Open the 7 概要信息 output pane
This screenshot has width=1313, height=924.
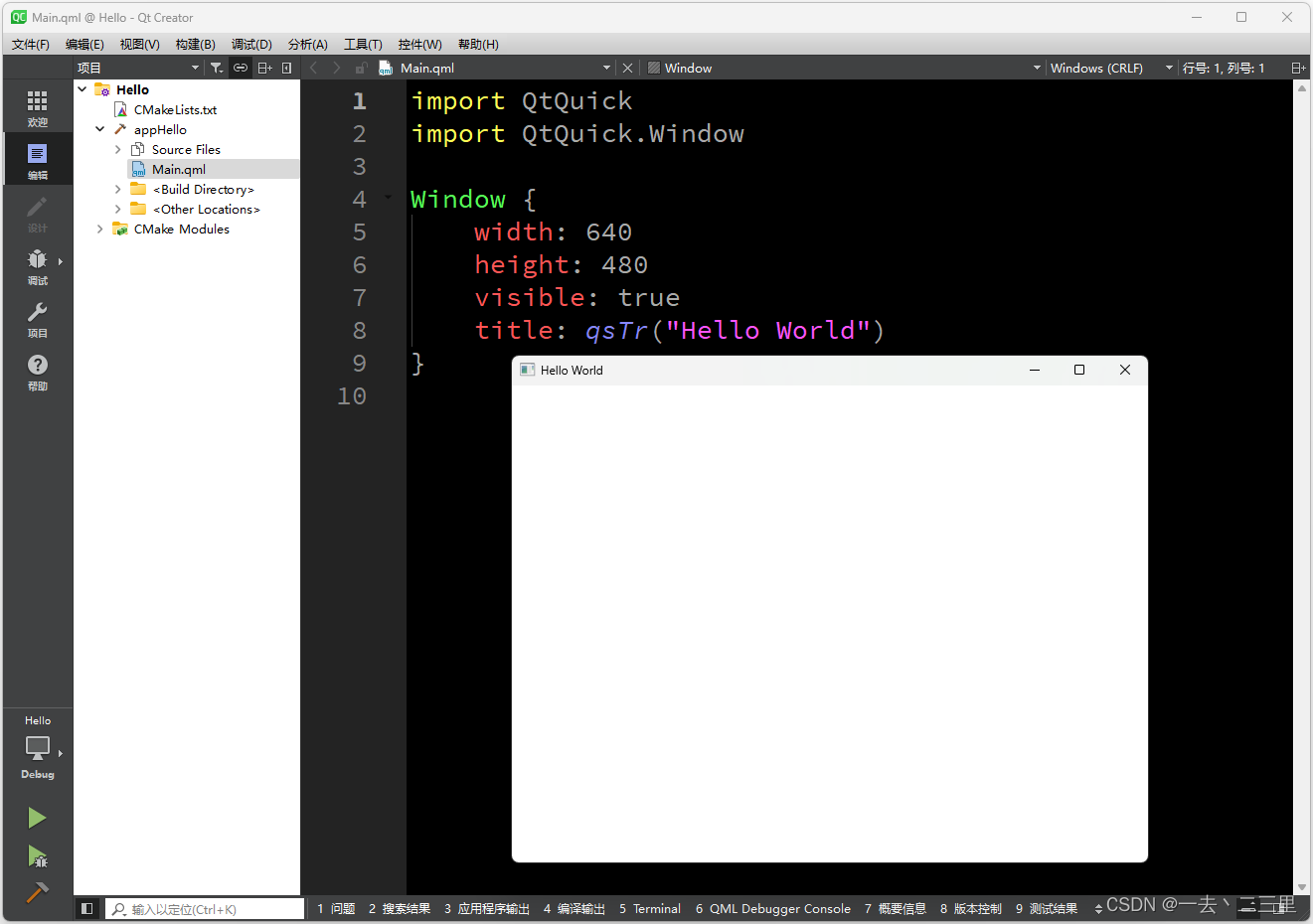coord(896,908)
